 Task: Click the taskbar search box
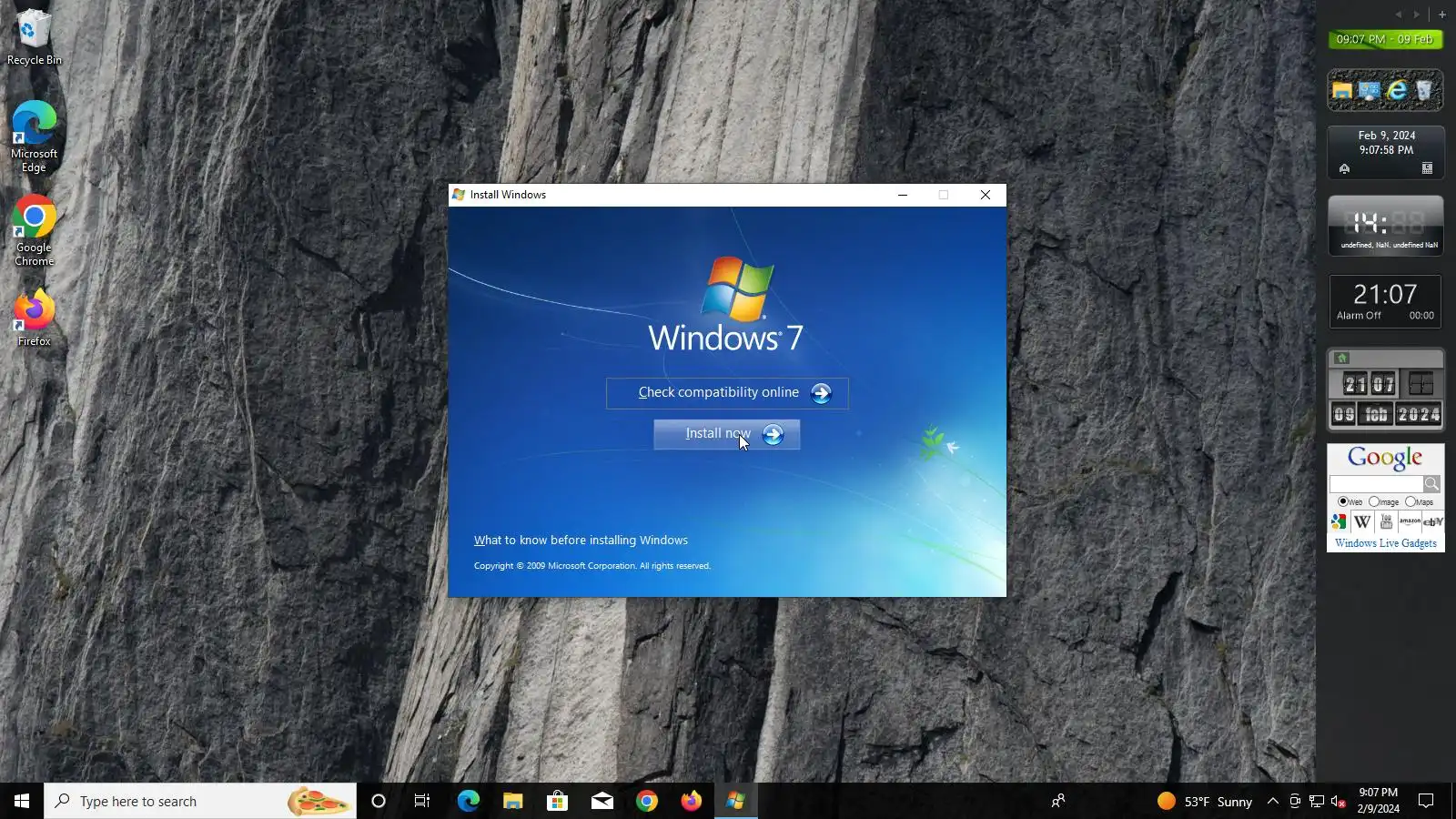pos(200,801)
